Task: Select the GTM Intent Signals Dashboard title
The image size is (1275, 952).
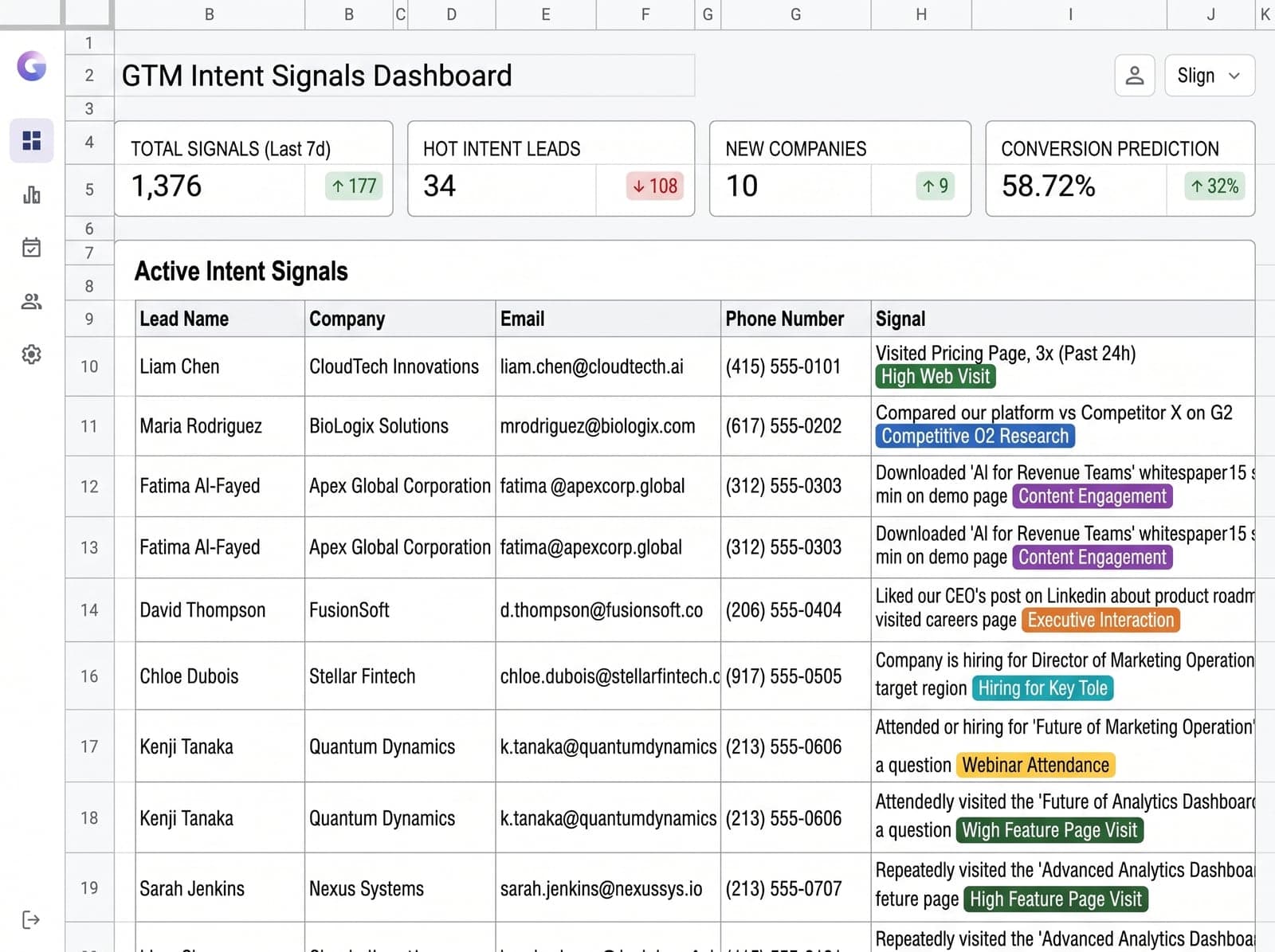Action: (x=317, y=76)
